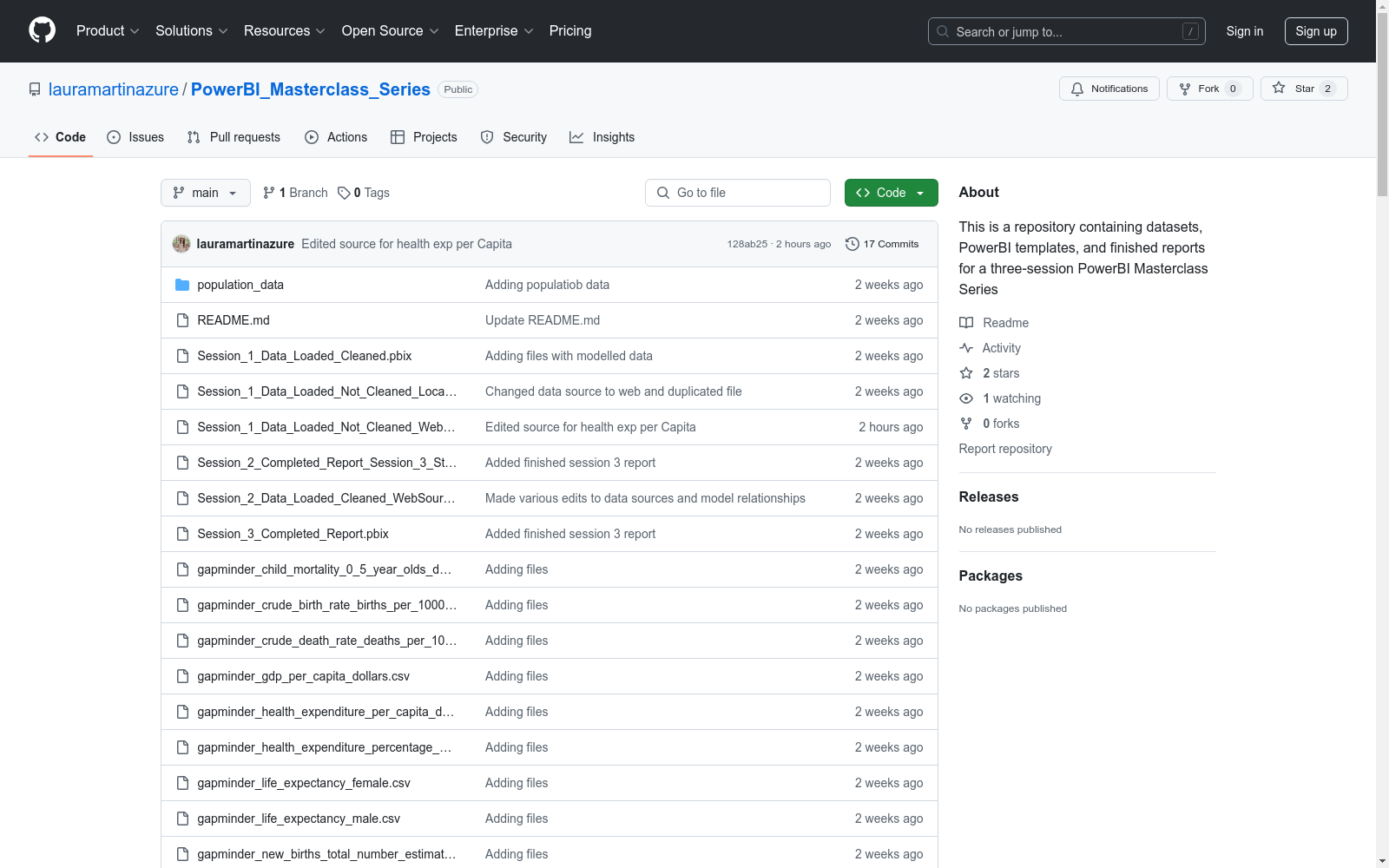Click the eye icon beside 1 watching
The width and height of the screenshot is (1389, 868).
pyautogui.click(x=966, y=398)
